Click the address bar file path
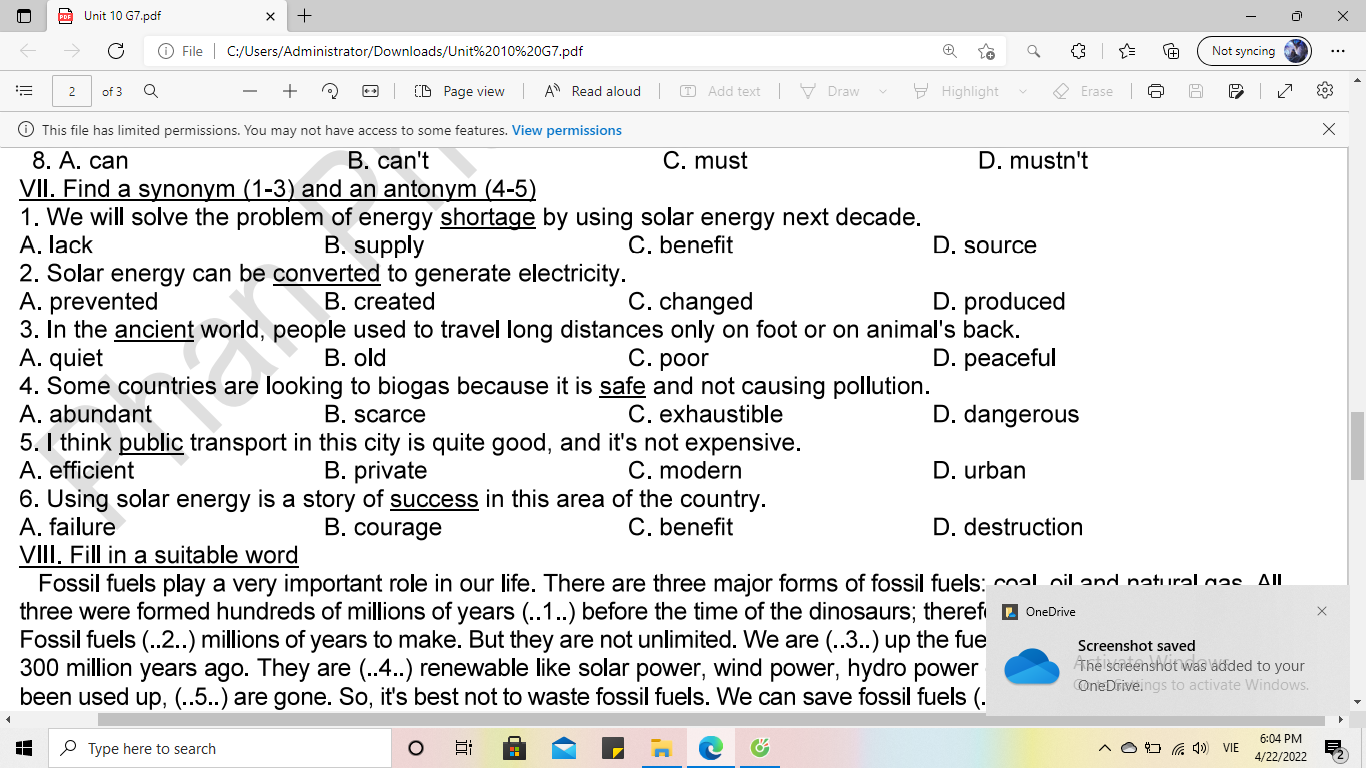Image resolution: width=1366 pixels, height=768 pixels. (405, 51)
